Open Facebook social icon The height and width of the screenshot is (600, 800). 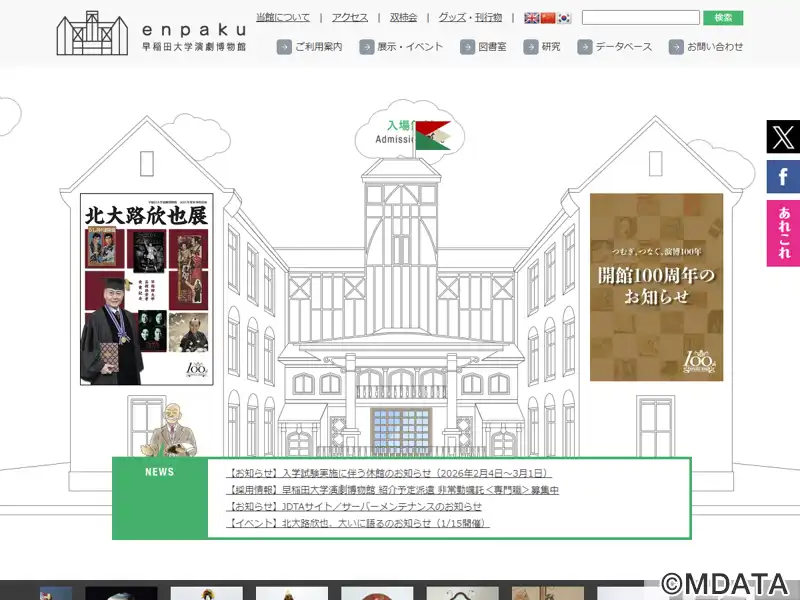[783, 177]
